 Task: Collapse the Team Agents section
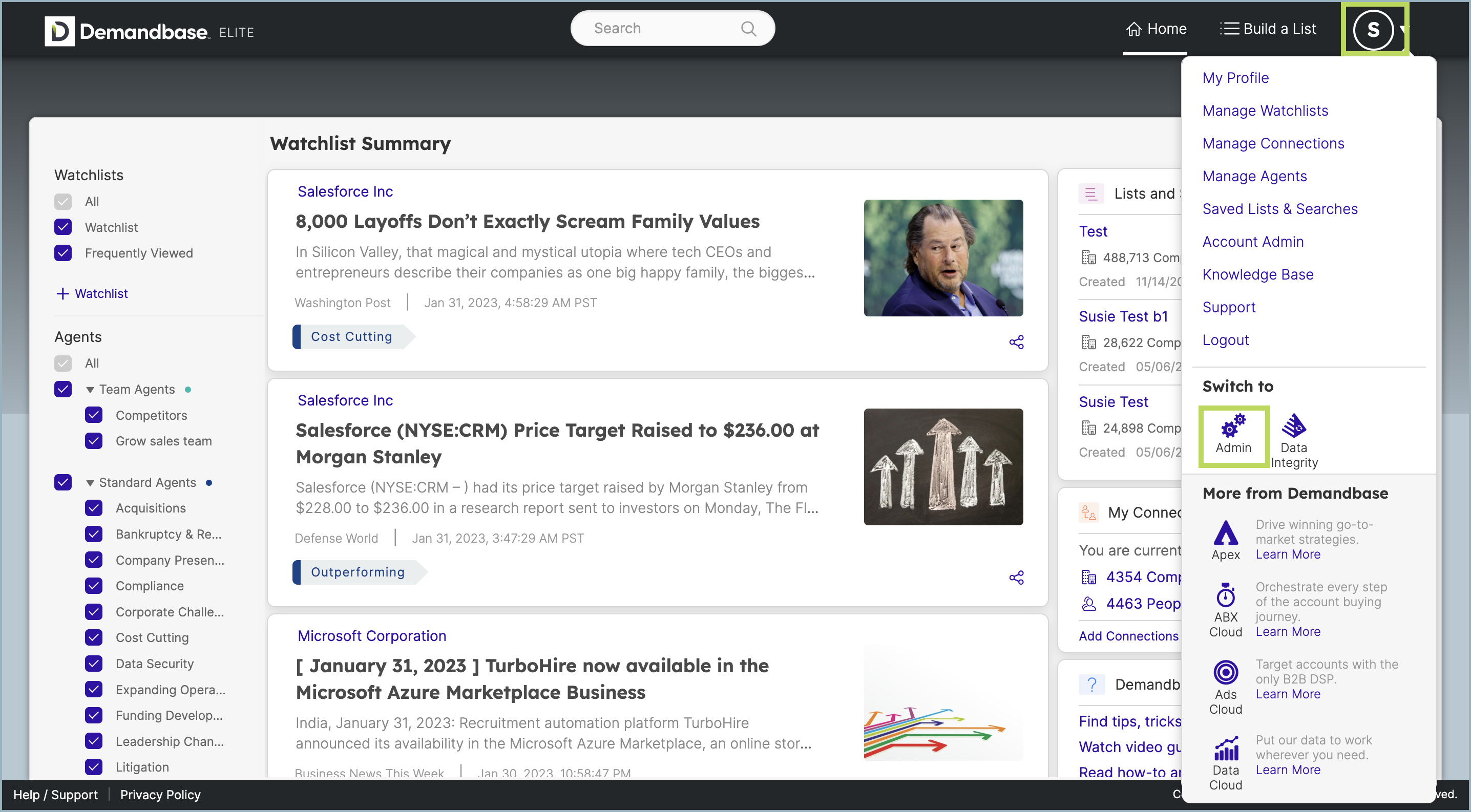pos(90,389)
